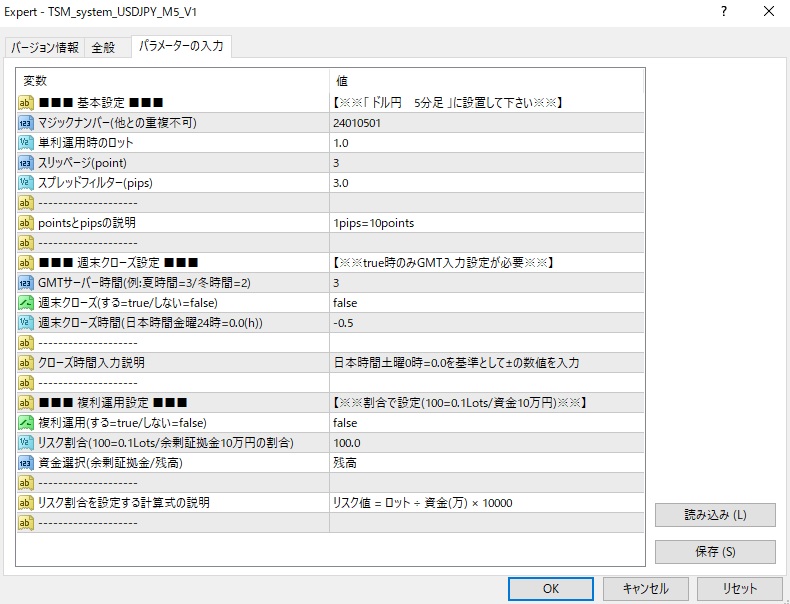Click the separator row icon below スプレッドフィルター
790x604 pixels.
[x=25, y=203]
